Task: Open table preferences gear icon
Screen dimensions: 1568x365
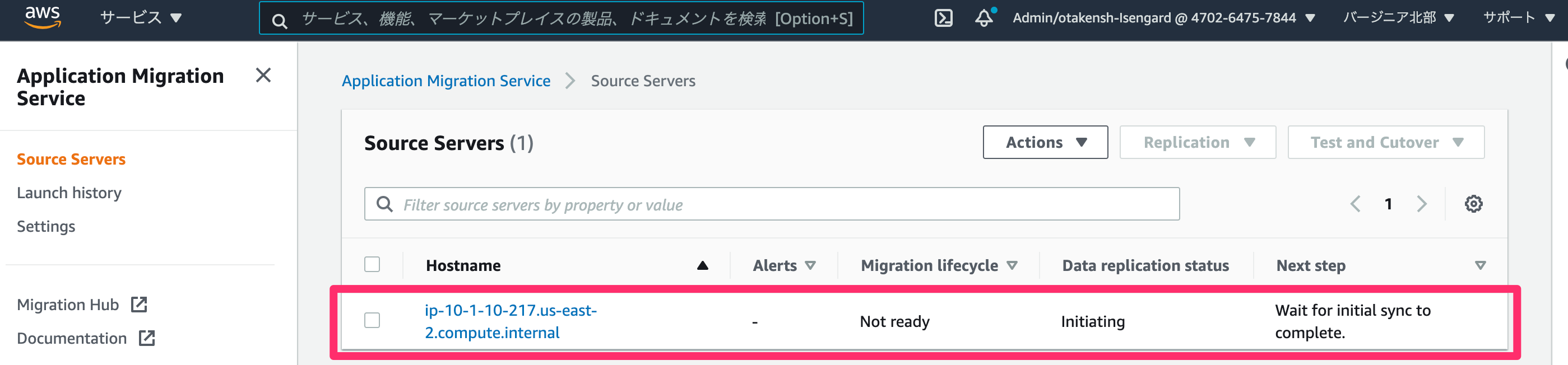Action: tap(1473, 204)
